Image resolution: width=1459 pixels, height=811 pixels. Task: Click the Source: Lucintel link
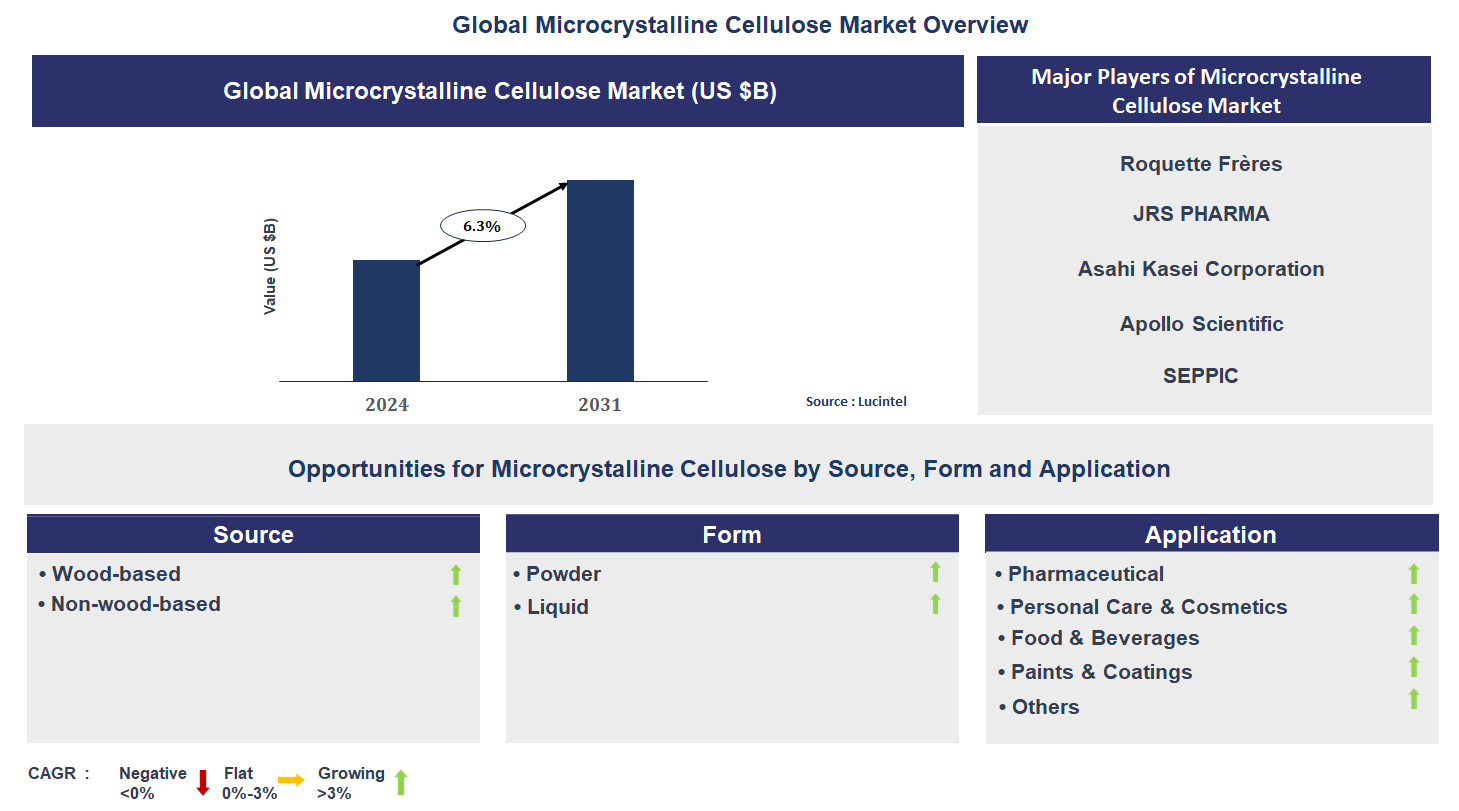(x=856, y=401)
